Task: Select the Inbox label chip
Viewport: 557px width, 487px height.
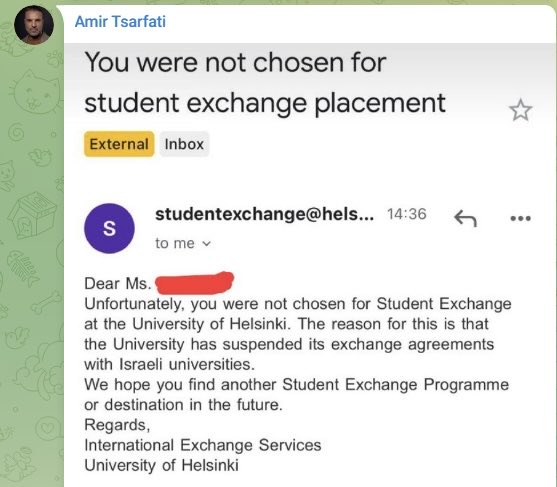Action: click(184, 144)
